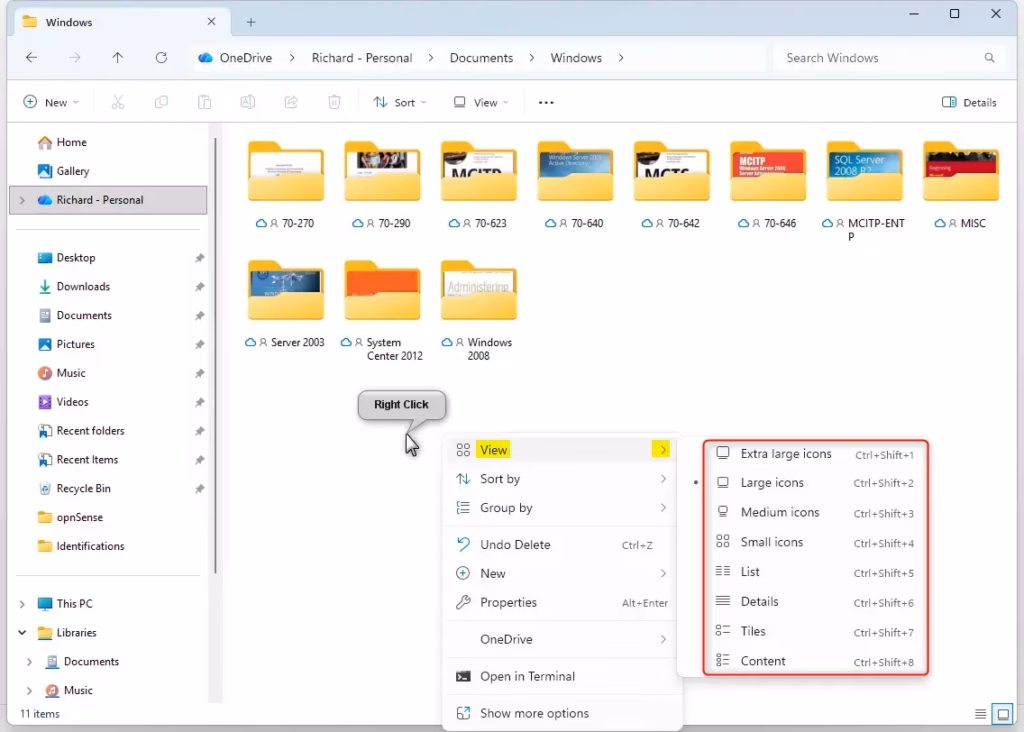Switch to large thumbnails icon in status bar
Viewport: 1024px width, 732px height.
[x=1002, y=714]
